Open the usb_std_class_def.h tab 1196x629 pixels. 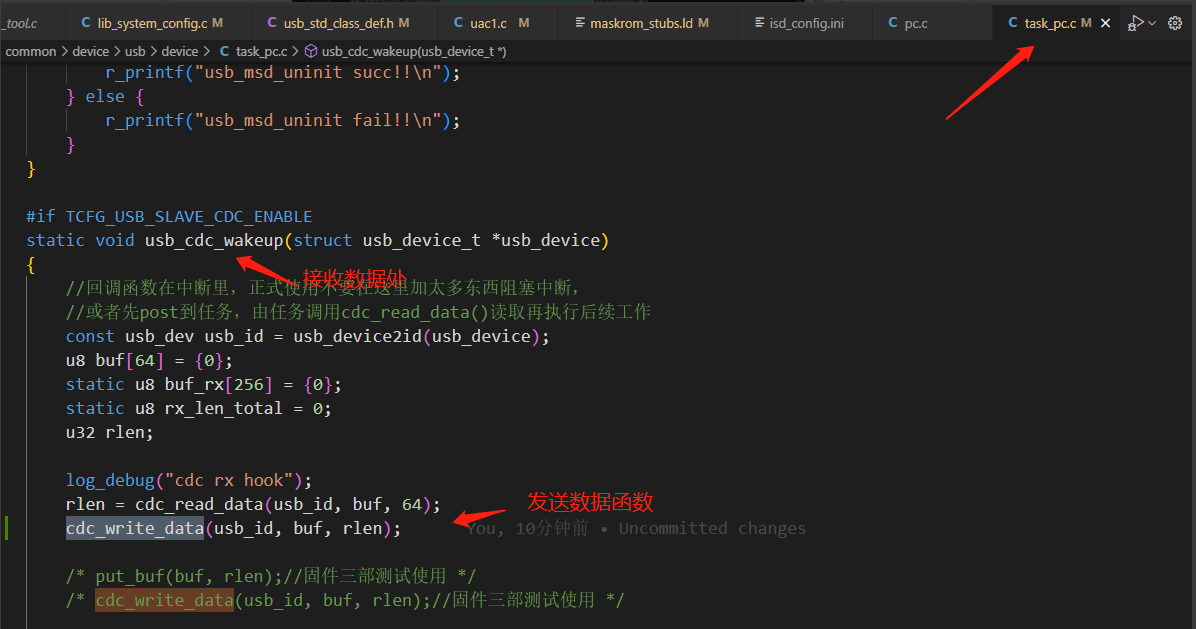338,24
